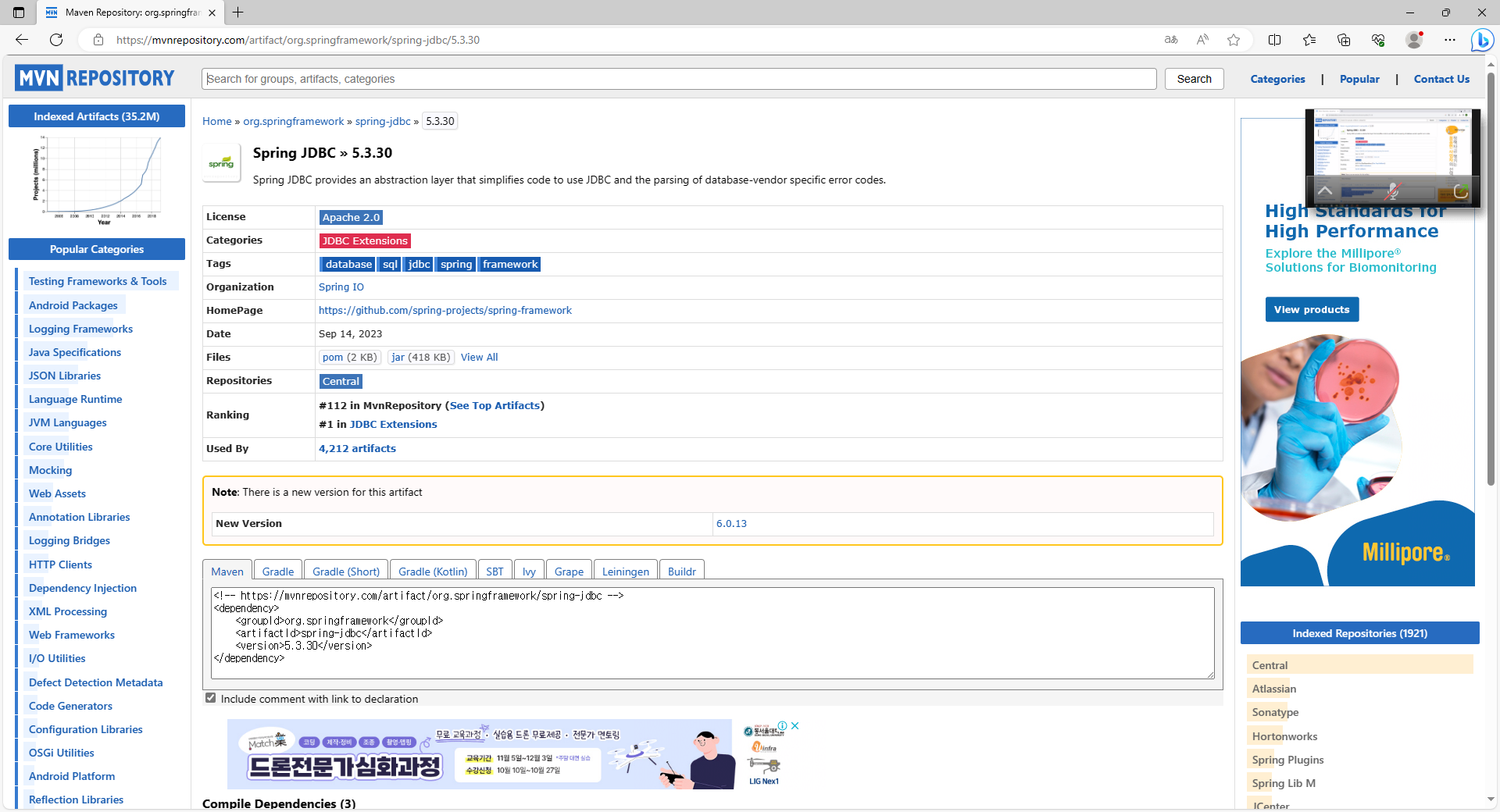Open the 4,212 artifacts link
The width and height of the screenshot is (1500, 812).
point(358,449)
